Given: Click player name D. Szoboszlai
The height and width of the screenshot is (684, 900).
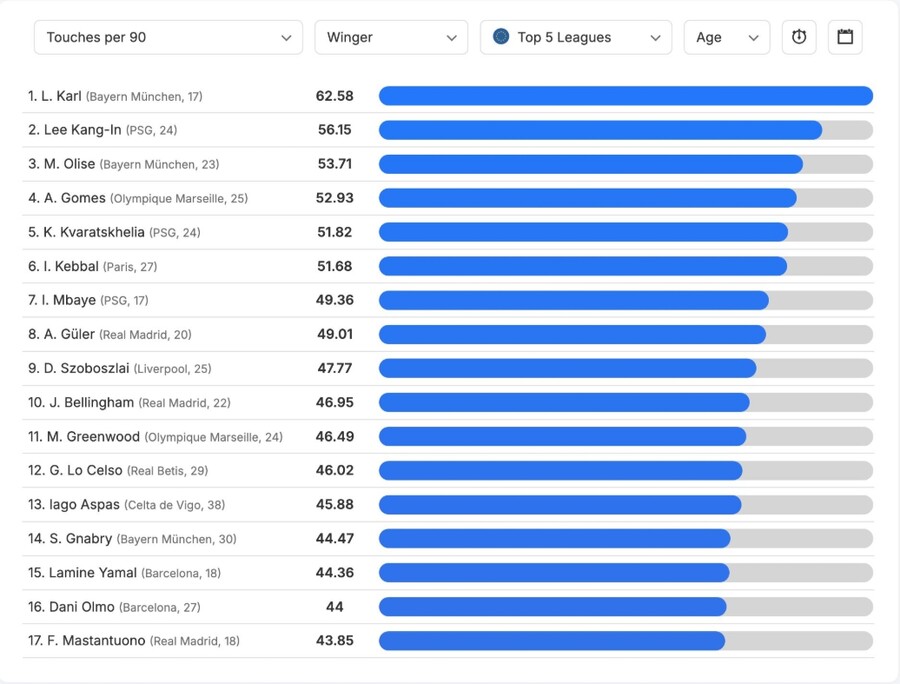Looking at the screenshot, I should [87, 368].
